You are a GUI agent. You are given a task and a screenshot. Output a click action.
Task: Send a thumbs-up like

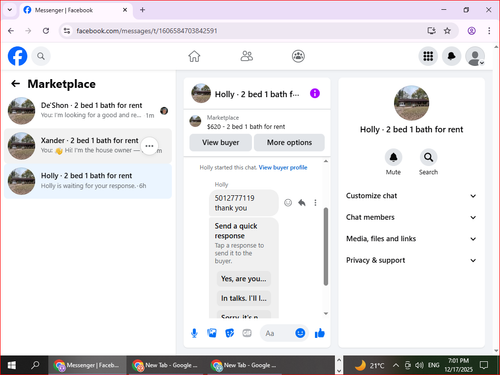(320, 333)
